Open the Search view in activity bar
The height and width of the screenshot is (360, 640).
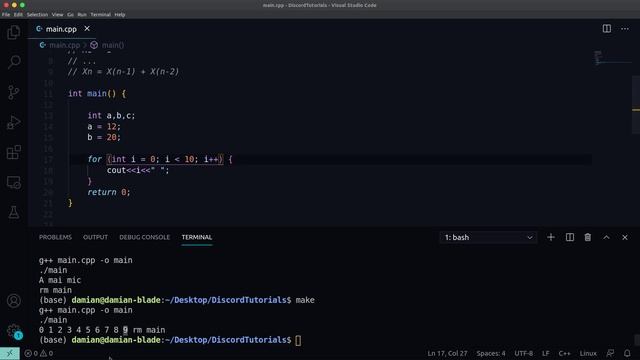(14, 62)
